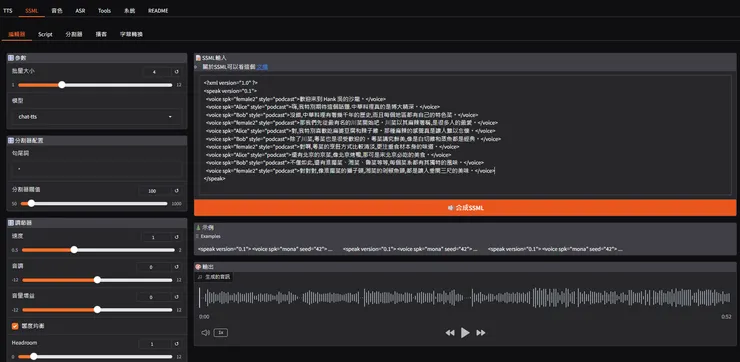740x362 pixels.
Task: Click the 0:52 duration timestamp
Action: 726,317
